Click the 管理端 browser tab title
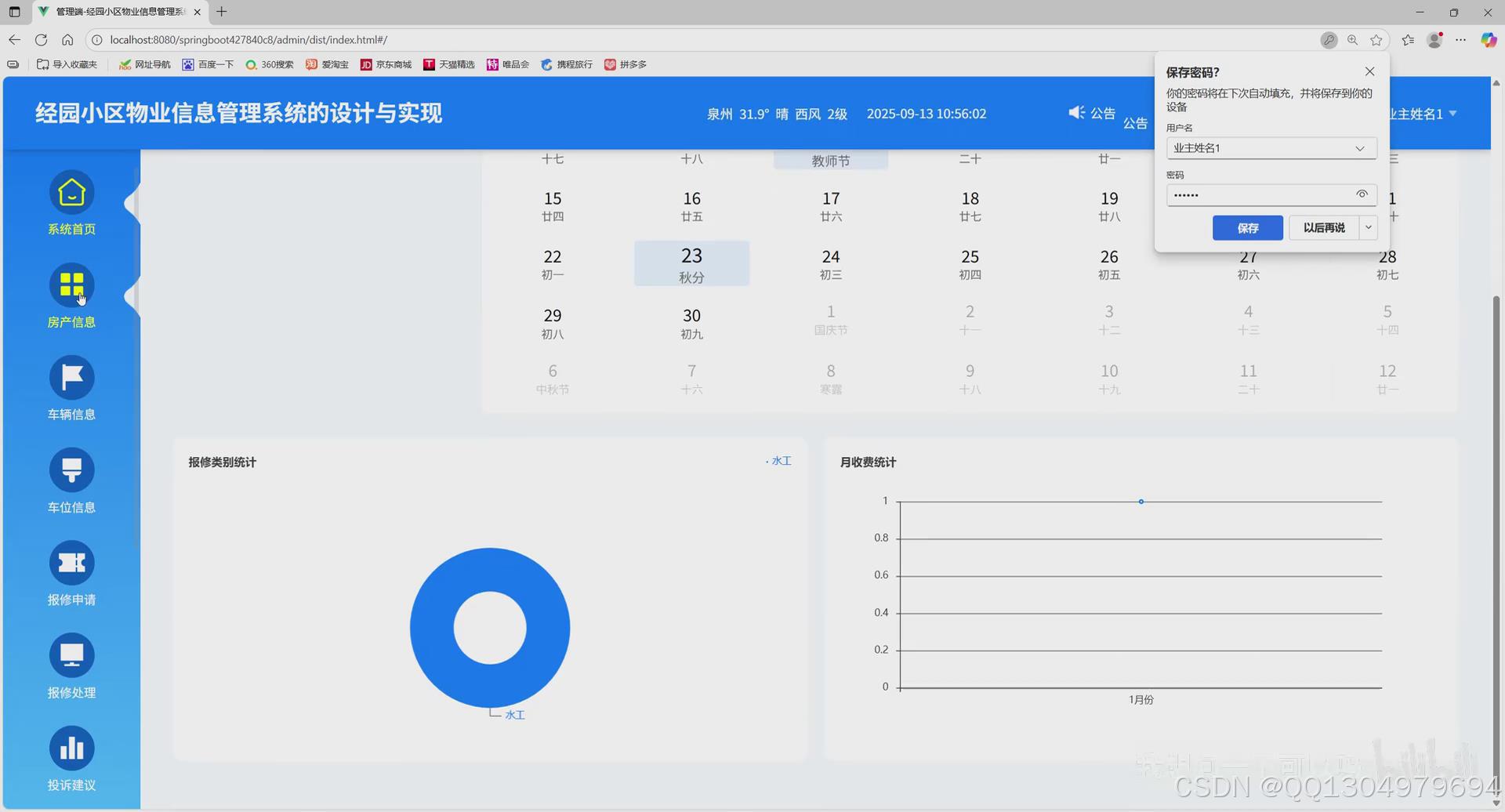 pyautogui.click(x=120, y=12)
